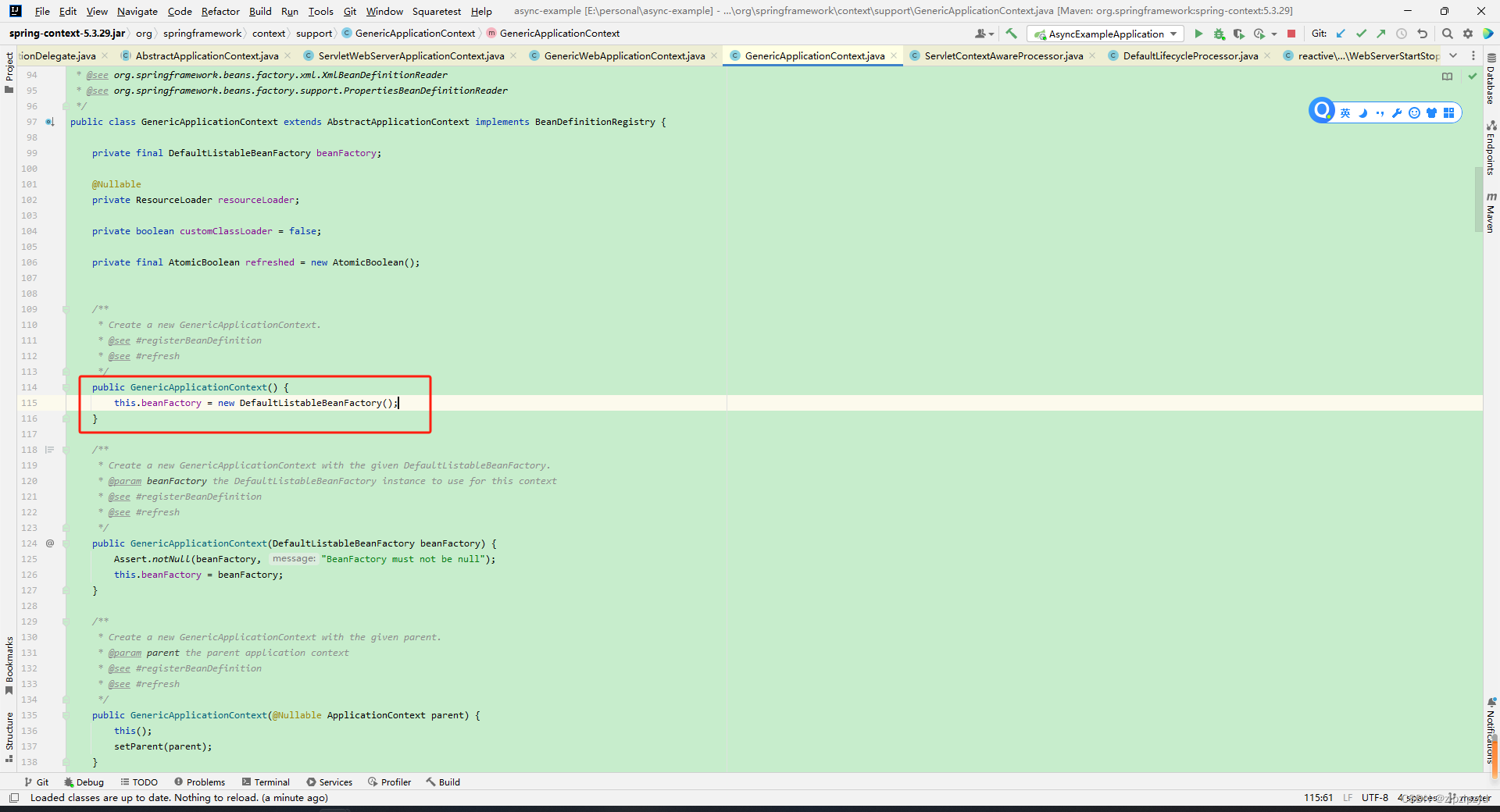Click the inspections status checkmark indicator
The width and height of the screenshot is (1500, 812).
tap(1472, 76)
